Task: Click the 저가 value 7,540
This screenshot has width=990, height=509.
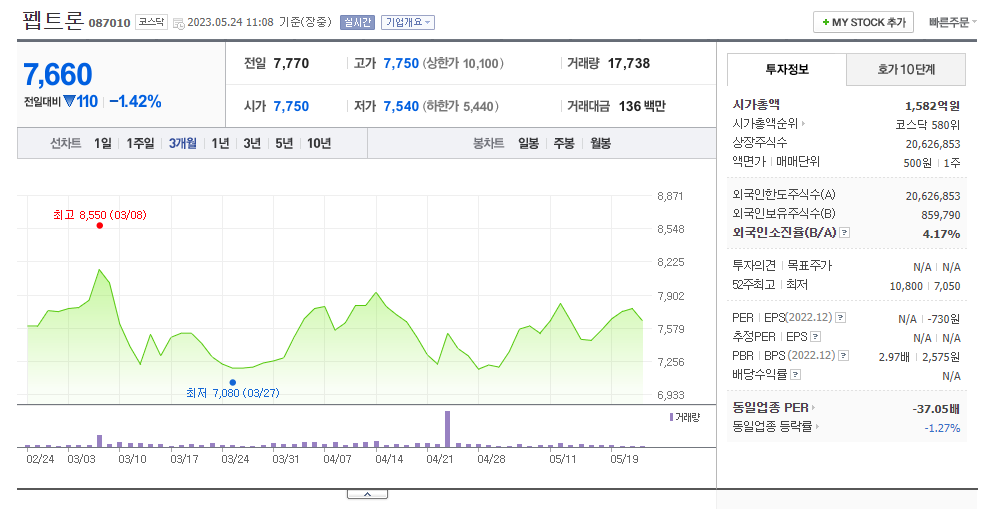Action: 401,106
